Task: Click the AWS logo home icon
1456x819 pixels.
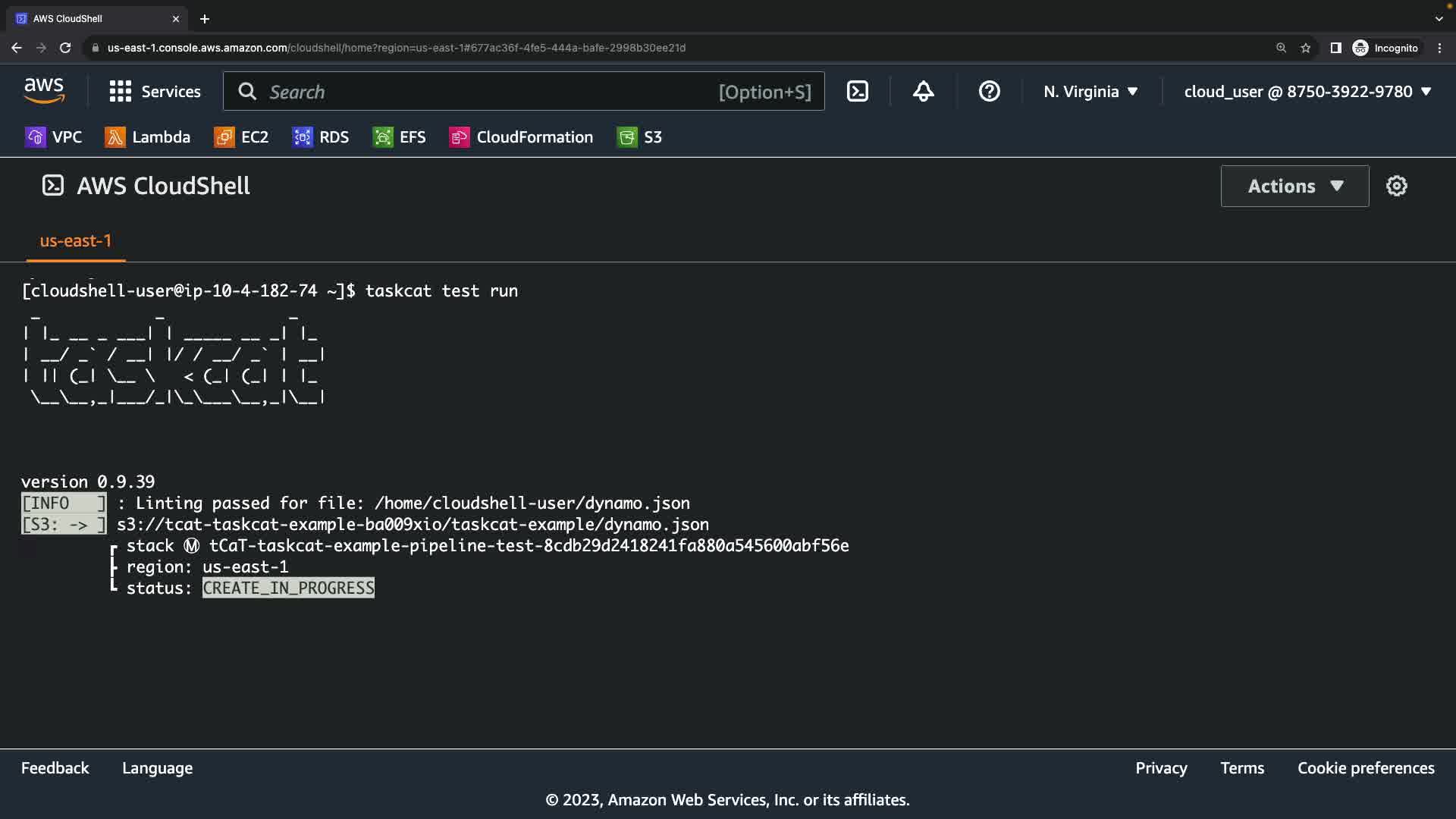Action: (x=44, y=91)
